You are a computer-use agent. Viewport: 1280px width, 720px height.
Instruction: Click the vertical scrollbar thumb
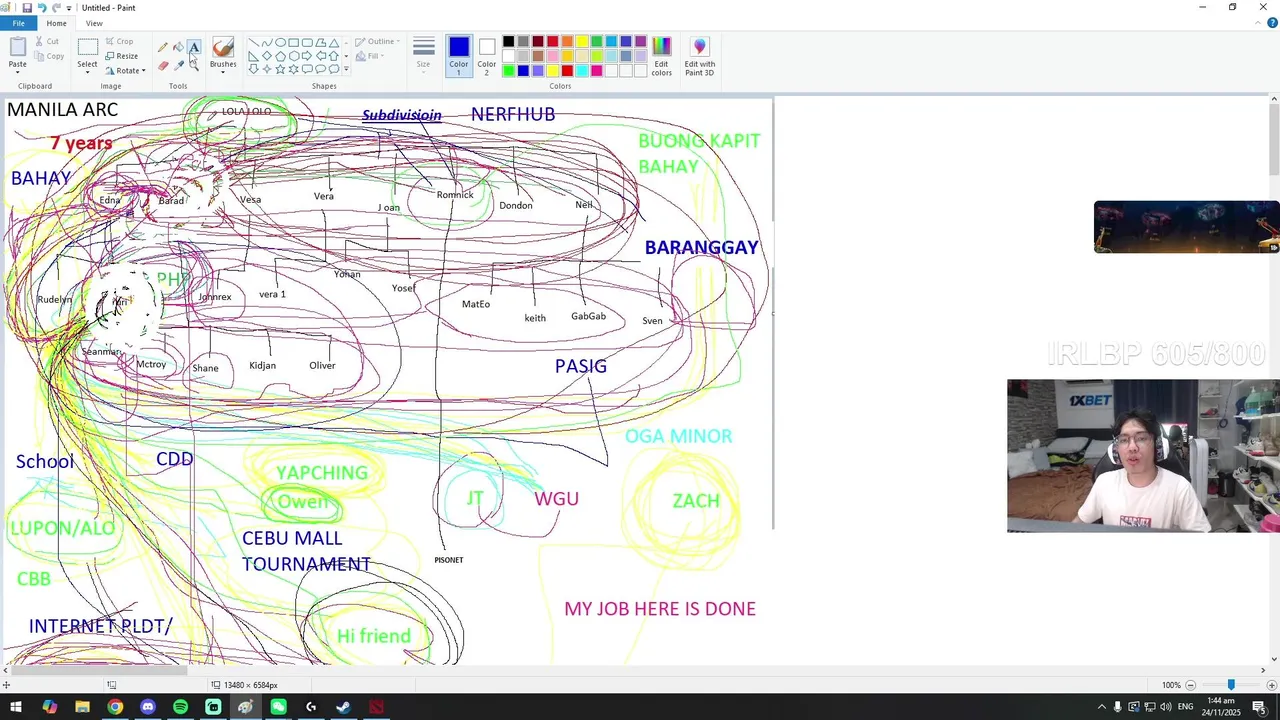[1274, 140]
